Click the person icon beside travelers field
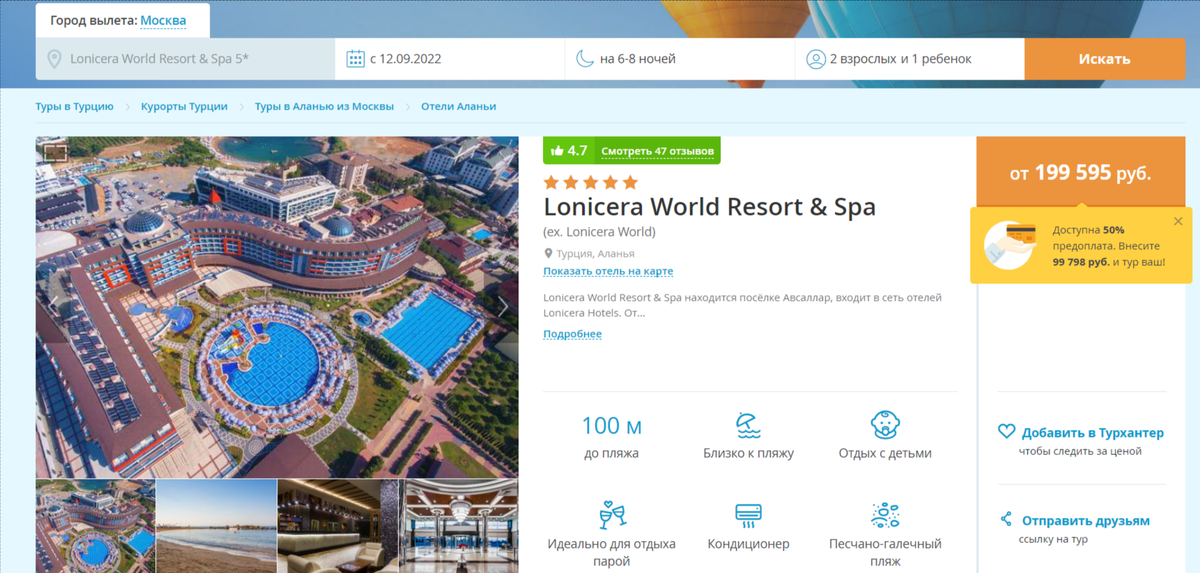This screenshot has width=1200, height=573. [816, 59]
